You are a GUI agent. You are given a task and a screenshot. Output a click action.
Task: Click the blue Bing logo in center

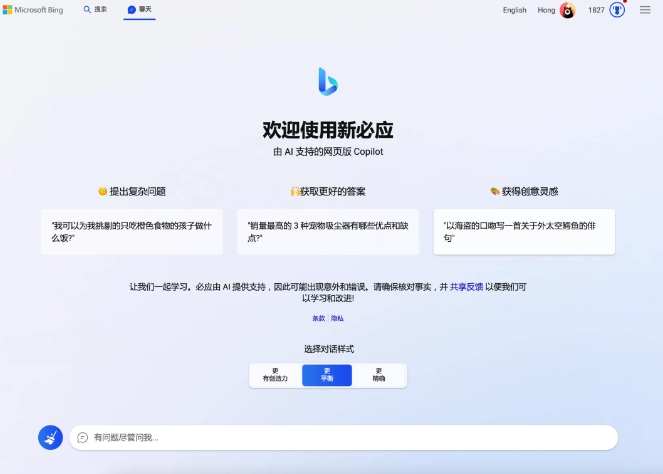click(328, 82)
